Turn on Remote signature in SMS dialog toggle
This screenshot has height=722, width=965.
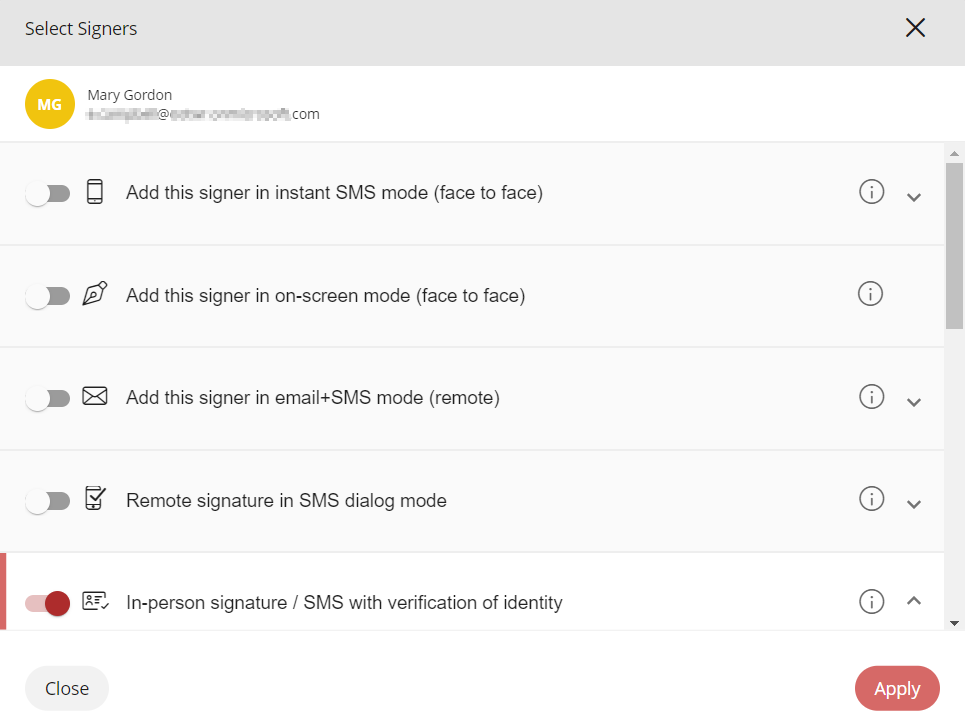pos(48,501)
